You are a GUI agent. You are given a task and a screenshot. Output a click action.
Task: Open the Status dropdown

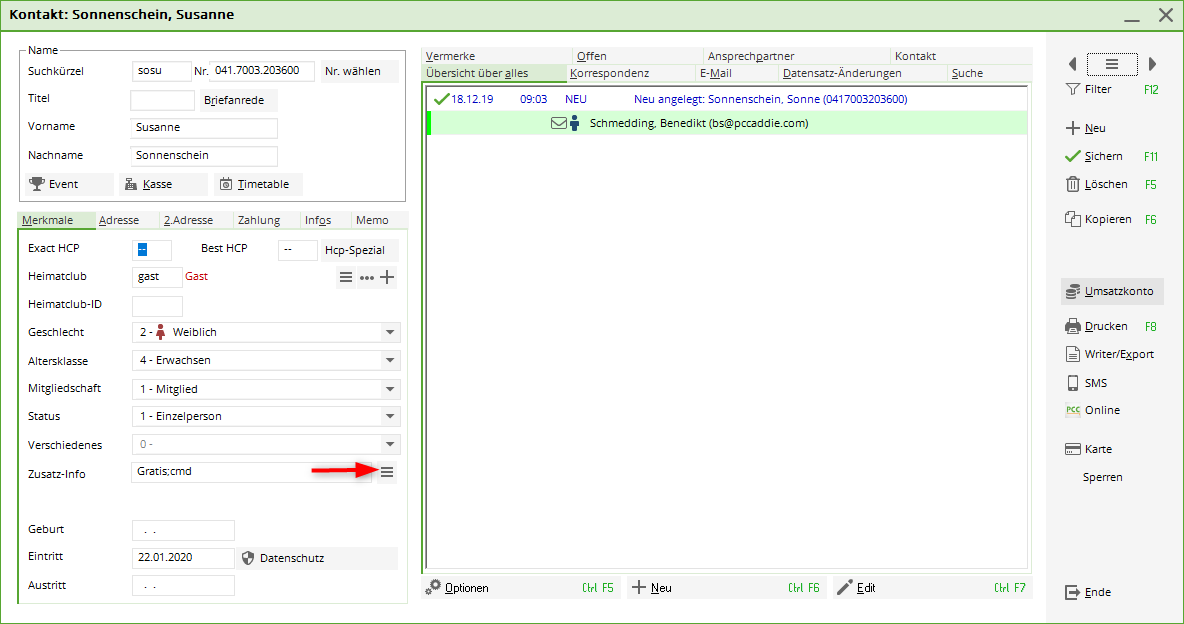coord(389,417)
